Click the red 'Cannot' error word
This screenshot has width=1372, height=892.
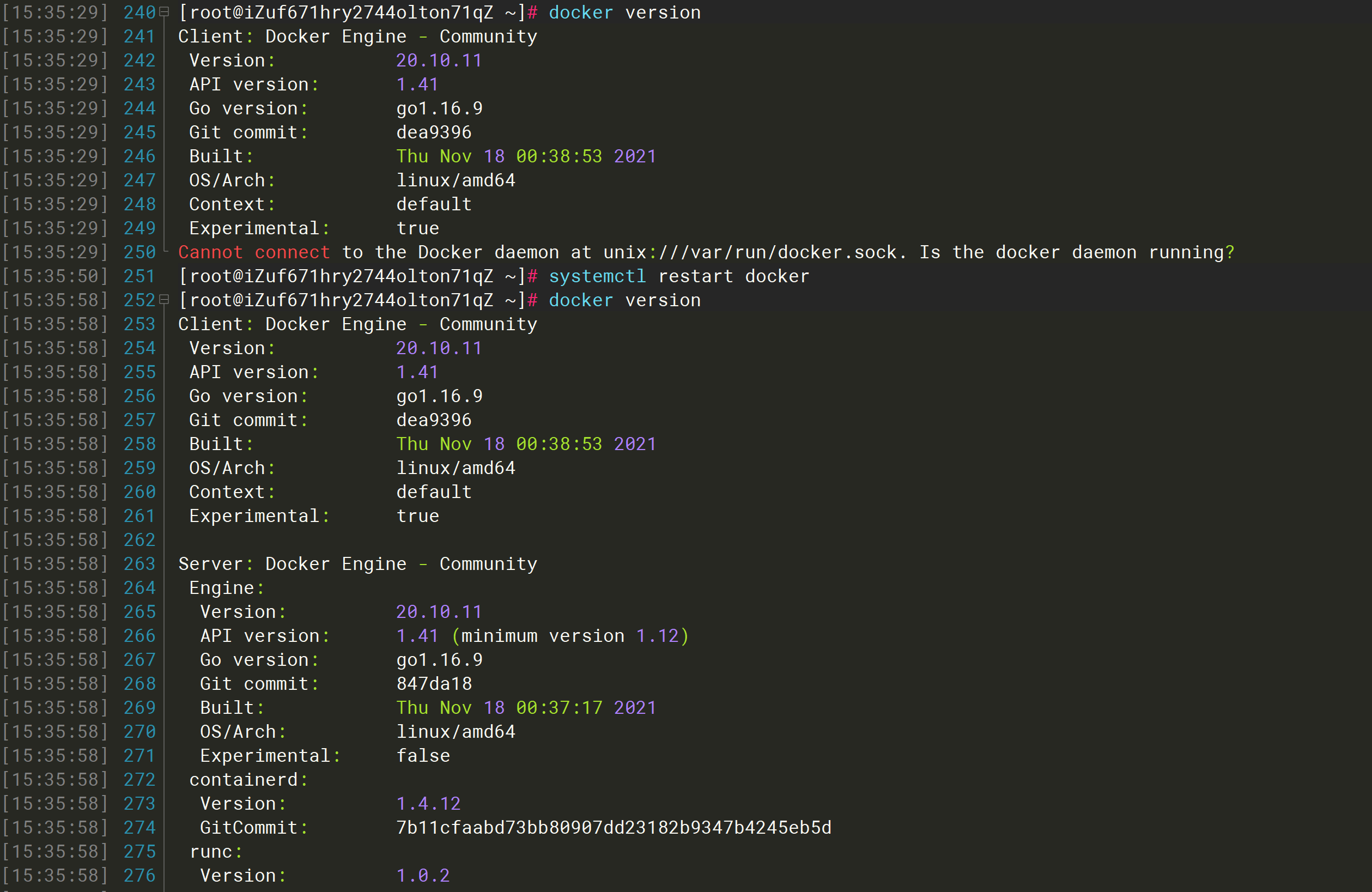(x=210, y=252)
